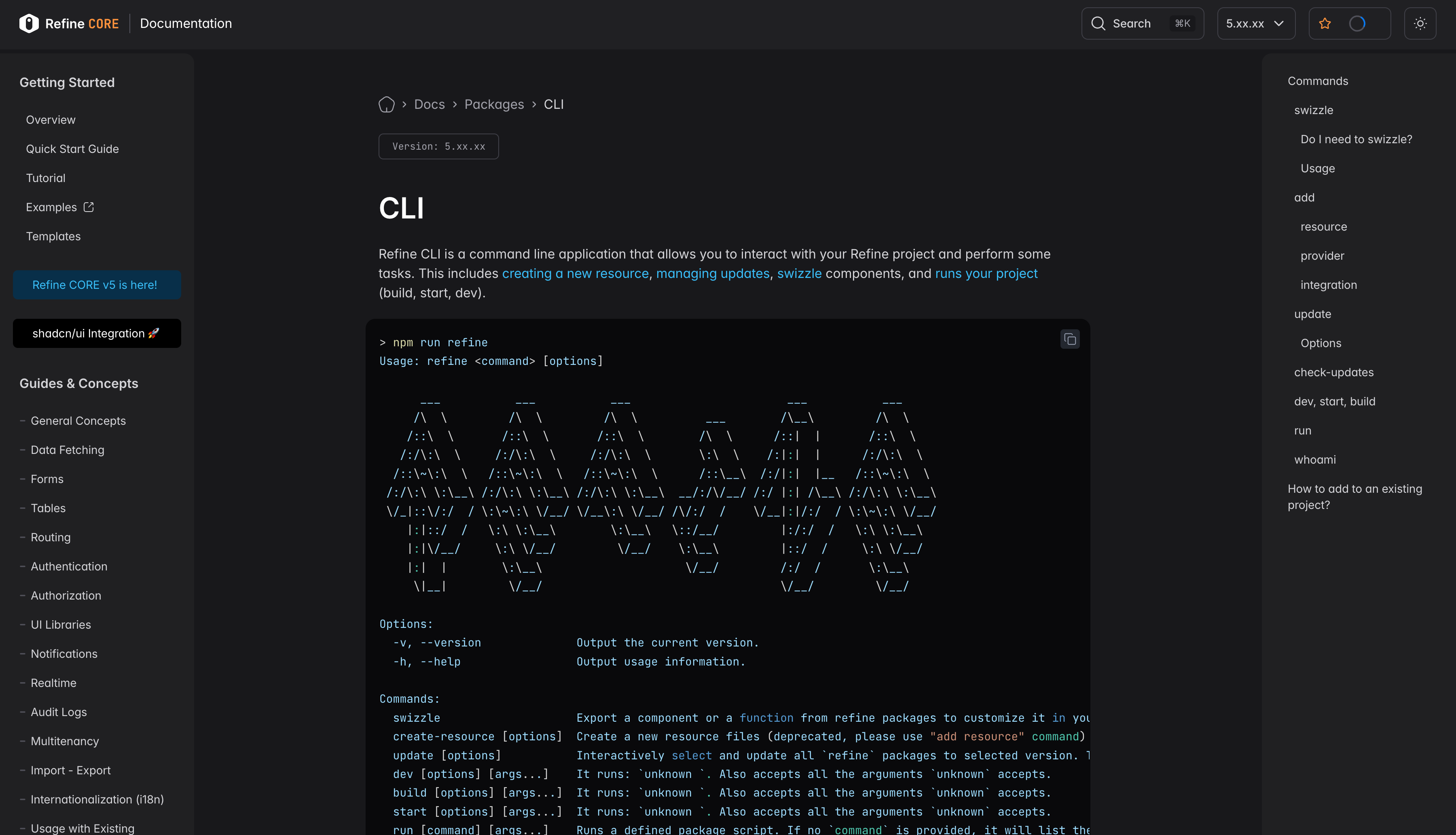Open the shadcn/ui Integration banner
This screenshot has width=1456, height=835.
[97, 334]
